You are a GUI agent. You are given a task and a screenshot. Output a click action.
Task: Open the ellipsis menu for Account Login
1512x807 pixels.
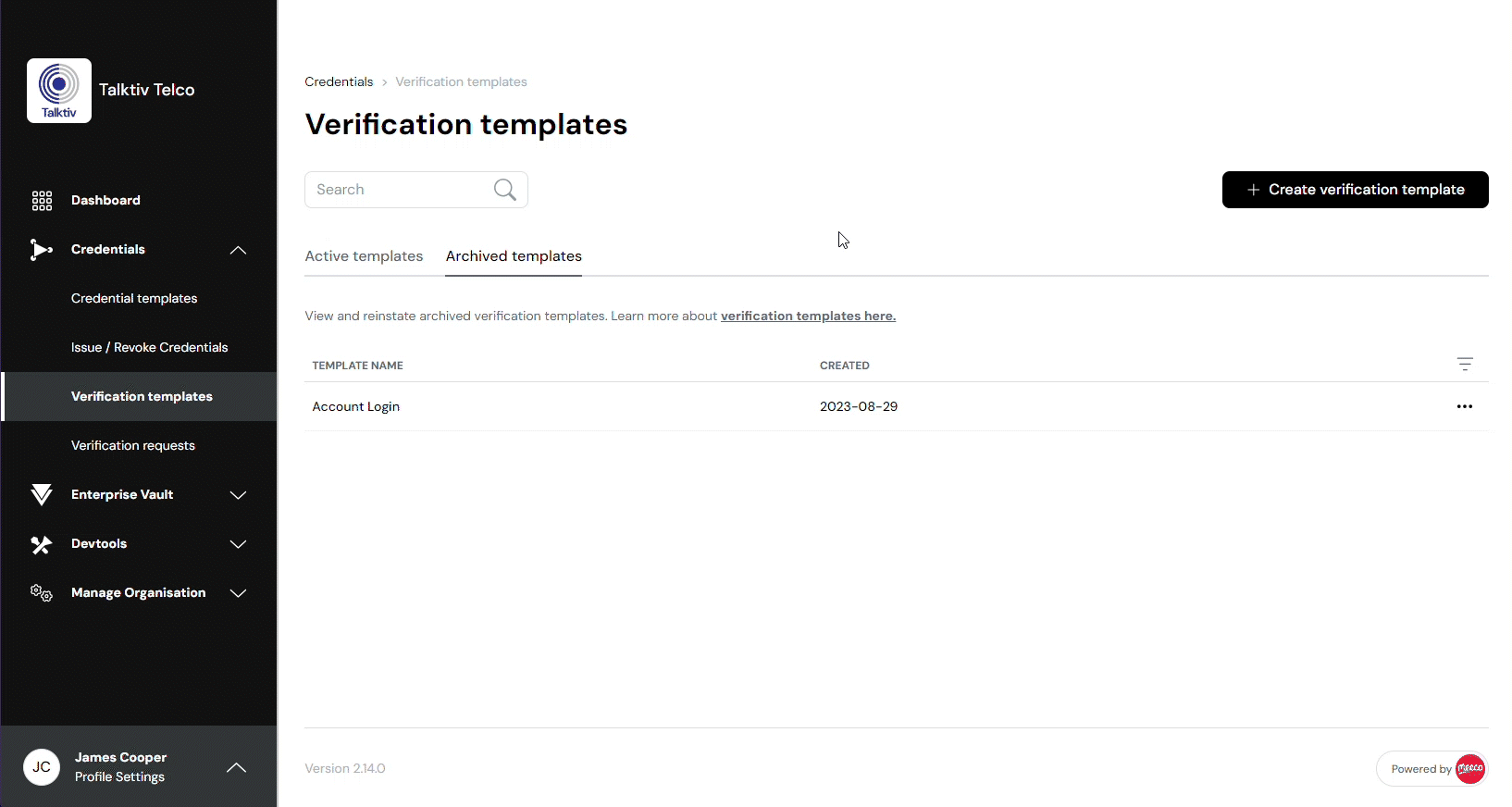(1464, 406)
